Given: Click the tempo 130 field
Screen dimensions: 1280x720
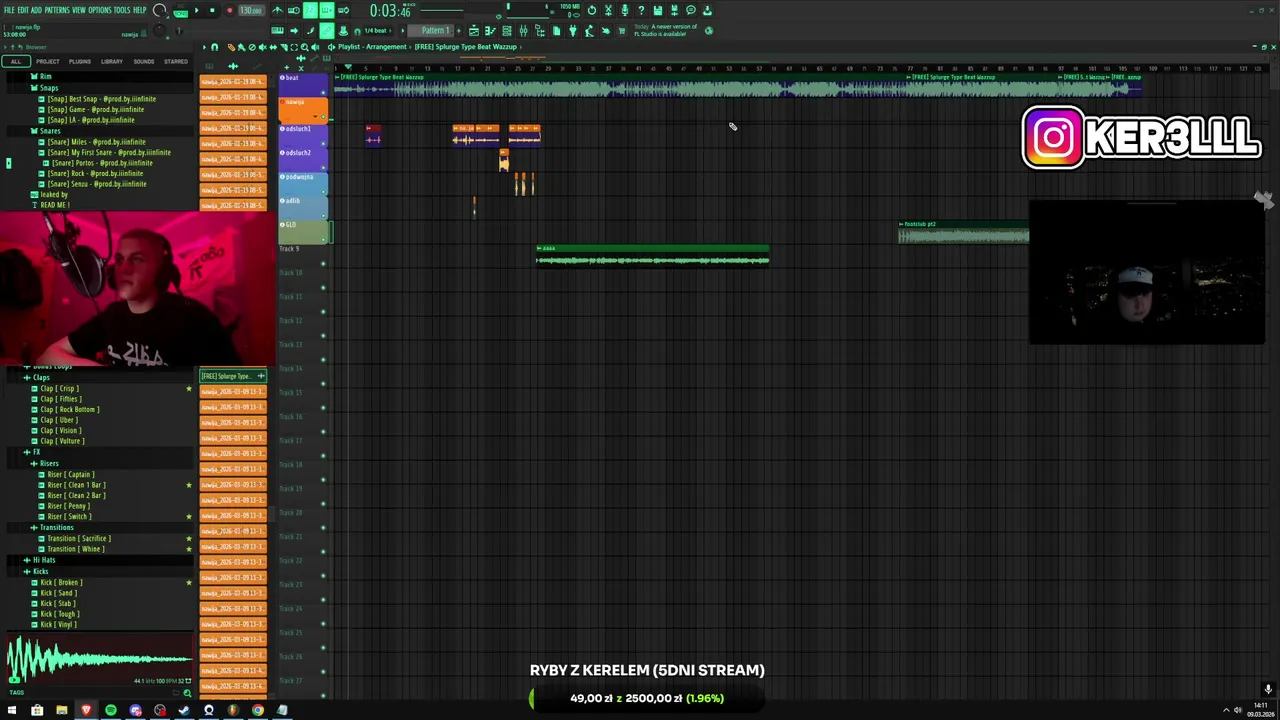Looking at the screenshot, I should pyautogui.click(x=251, y=10).
